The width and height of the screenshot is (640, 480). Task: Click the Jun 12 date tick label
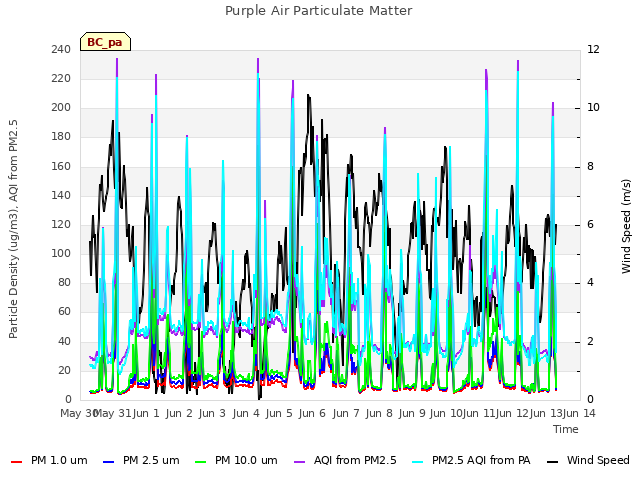coord(512,413)
